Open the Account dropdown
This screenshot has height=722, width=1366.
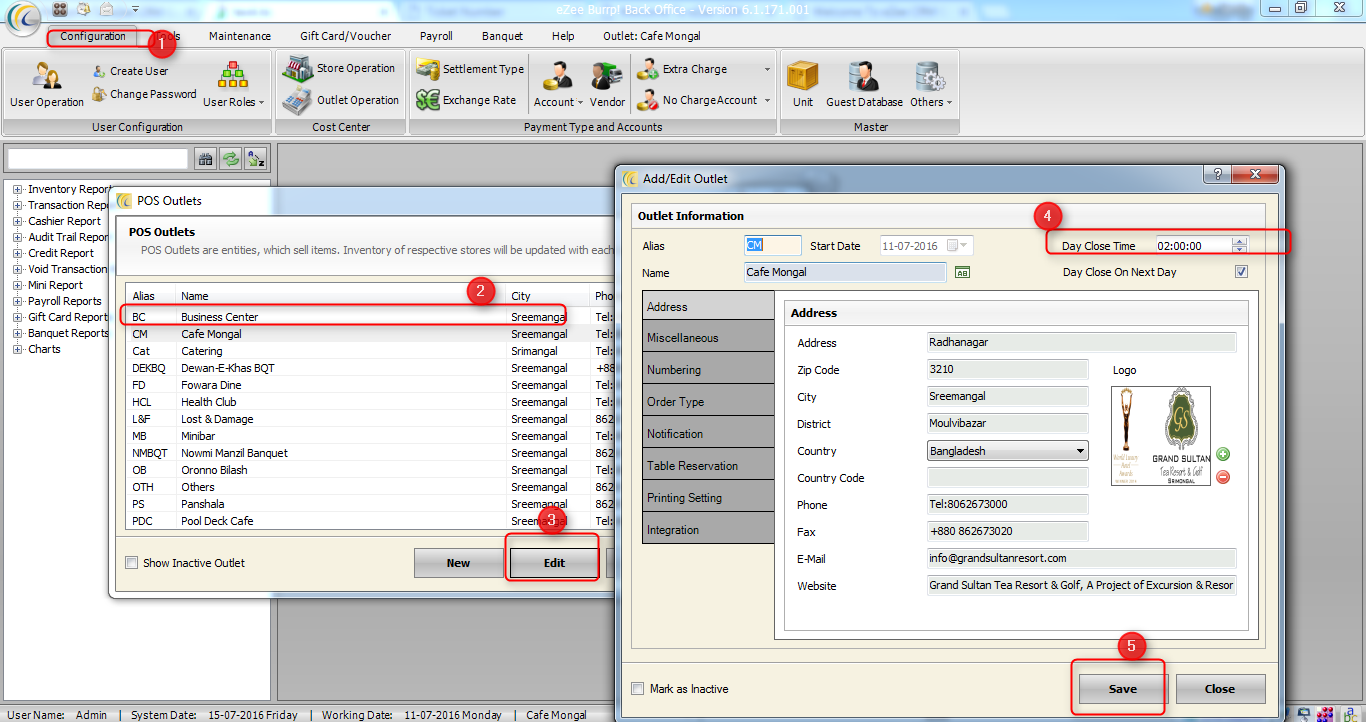(558, 84)
